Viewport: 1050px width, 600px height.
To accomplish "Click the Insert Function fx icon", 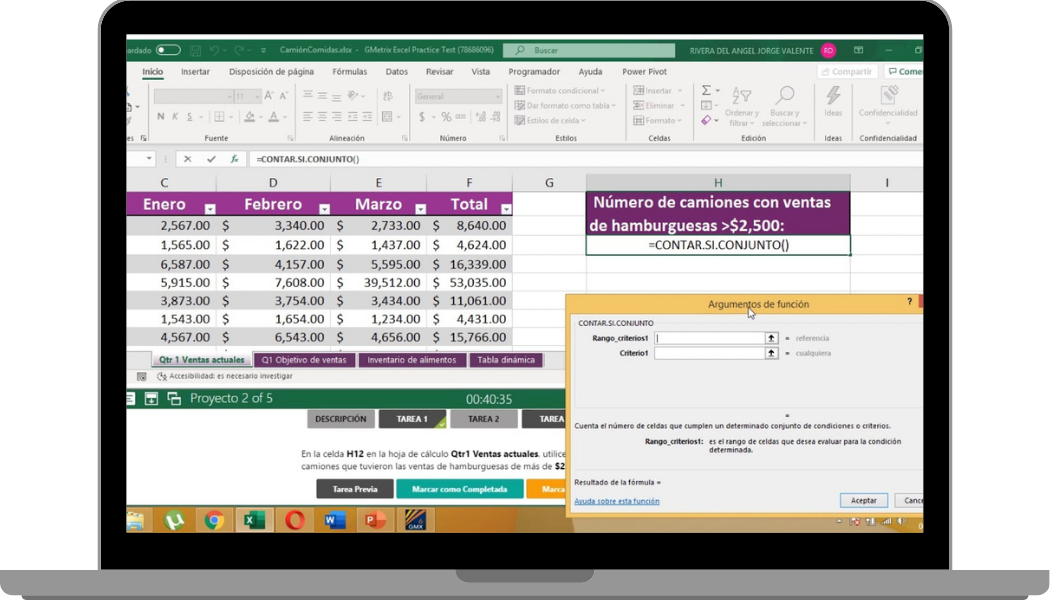I will tap(234, 159).
